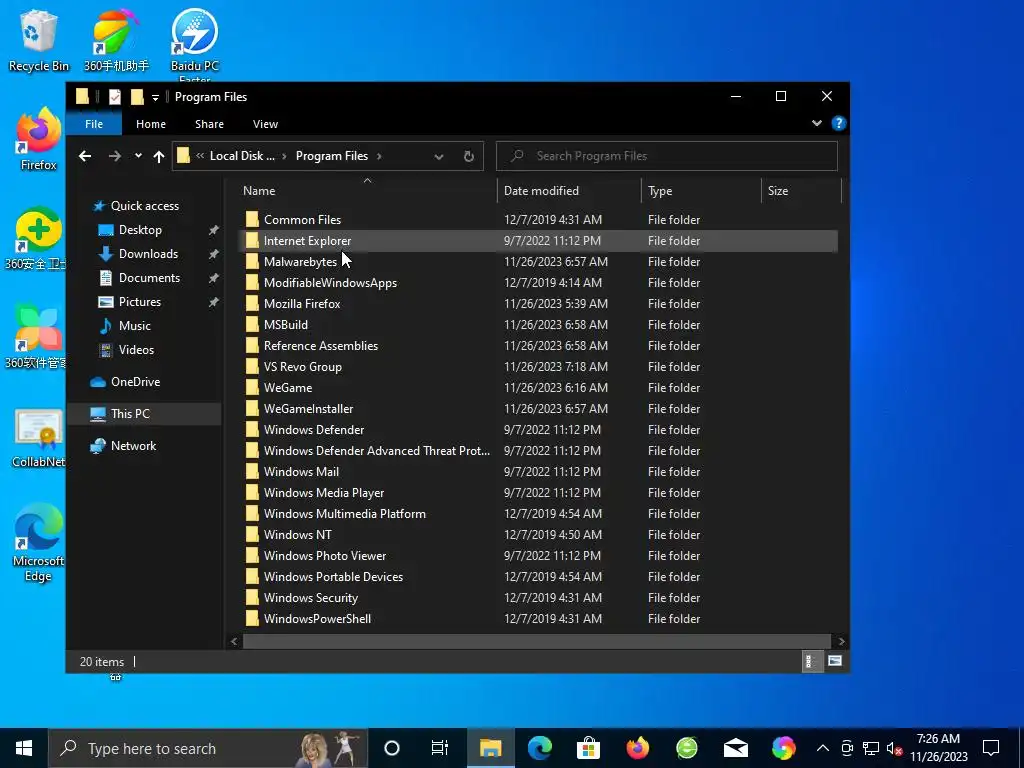Screen dimensions: 1024x768
Task: Select the CollabNet desktop icon
Action: [x=39, y=439]
